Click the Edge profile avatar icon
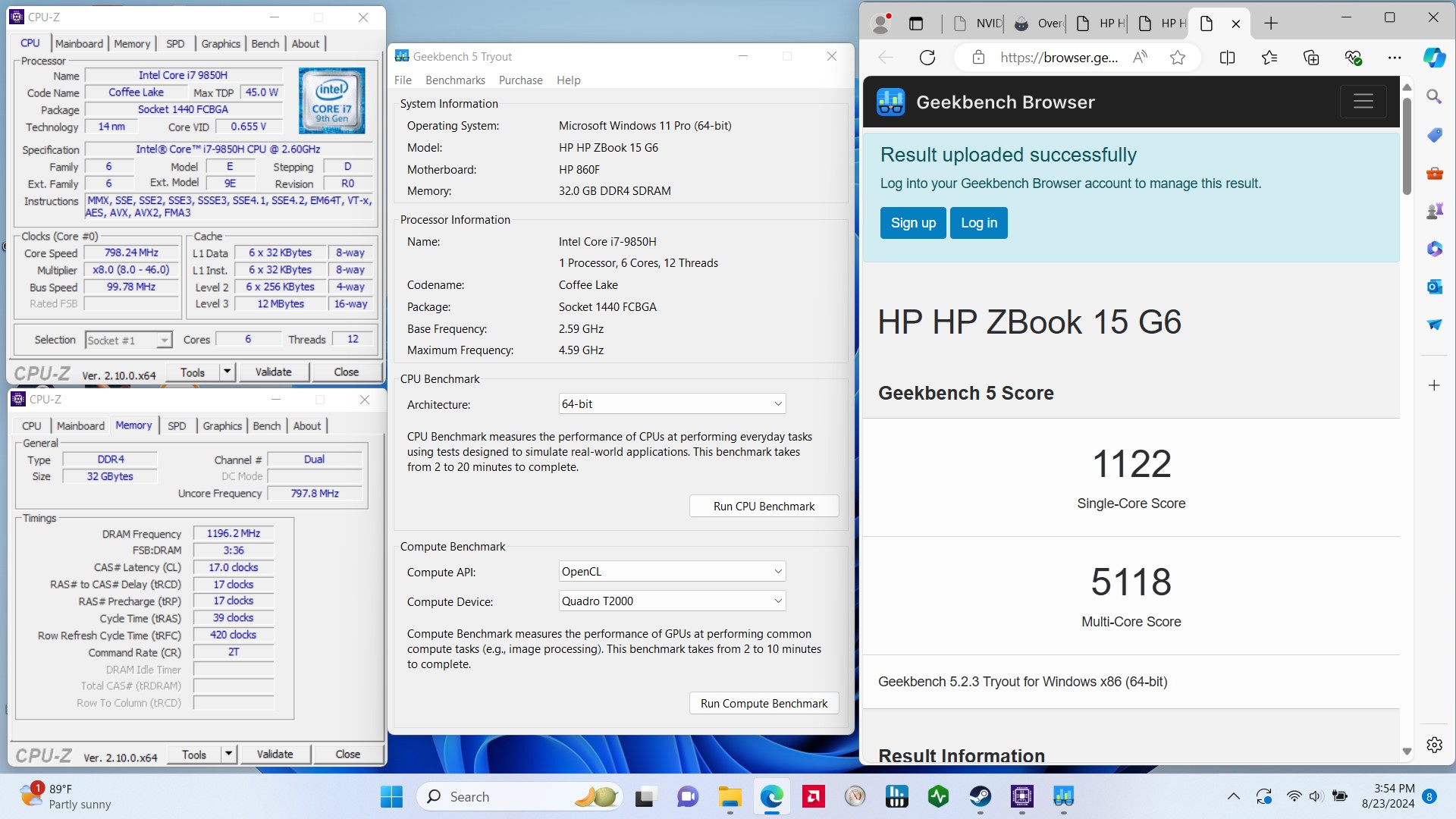 [881, 24]
